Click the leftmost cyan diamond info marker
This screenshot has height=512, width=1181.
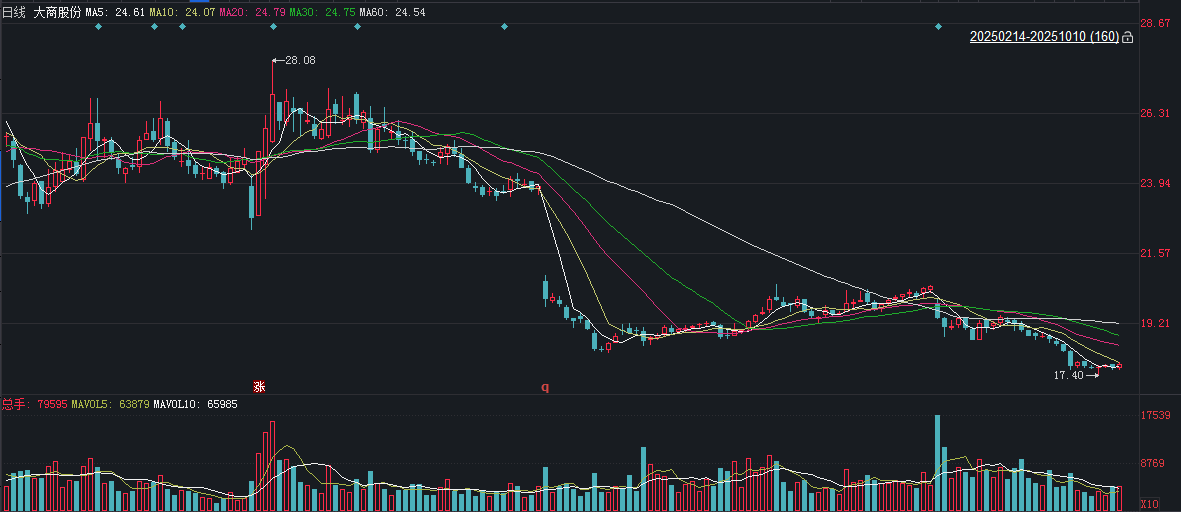(98, 26)
